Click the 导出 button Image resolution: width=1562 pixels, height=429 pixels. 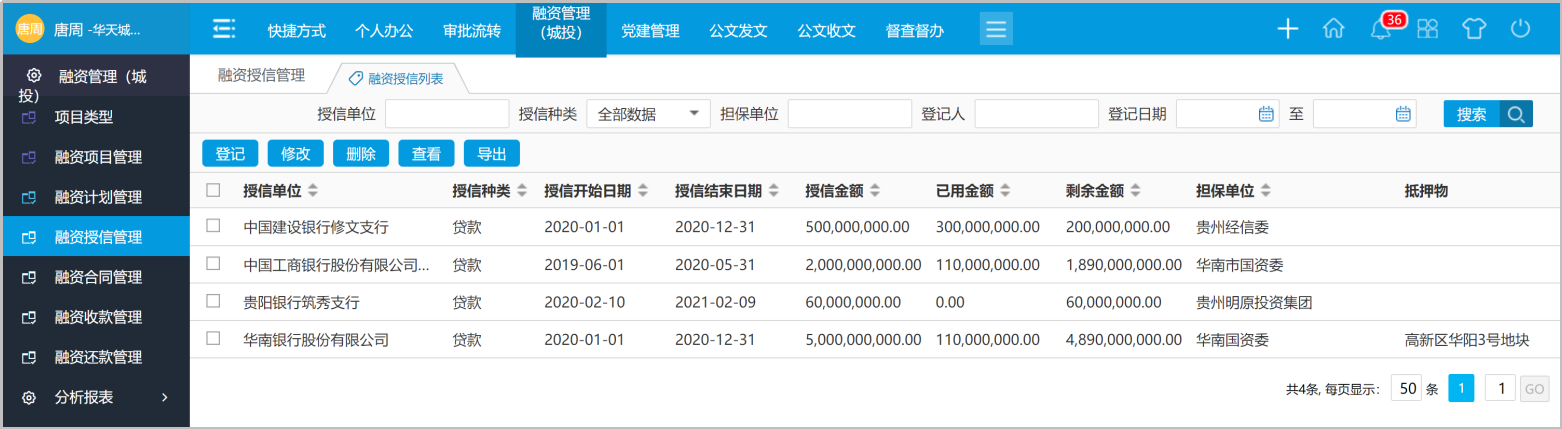[x=491, y=153]
